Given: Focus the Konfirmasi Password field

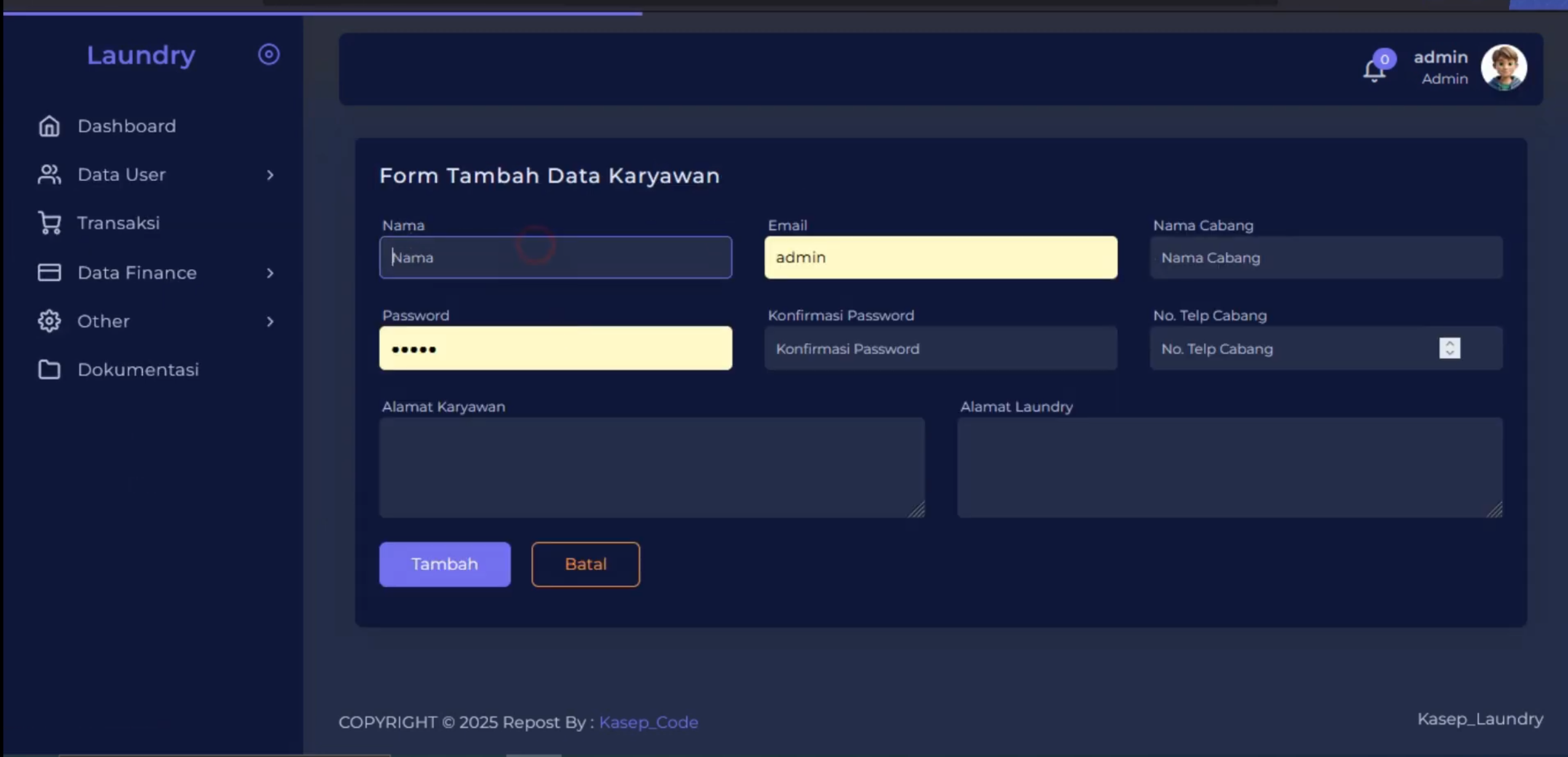Looking at the screenshot, I should 940,348.
